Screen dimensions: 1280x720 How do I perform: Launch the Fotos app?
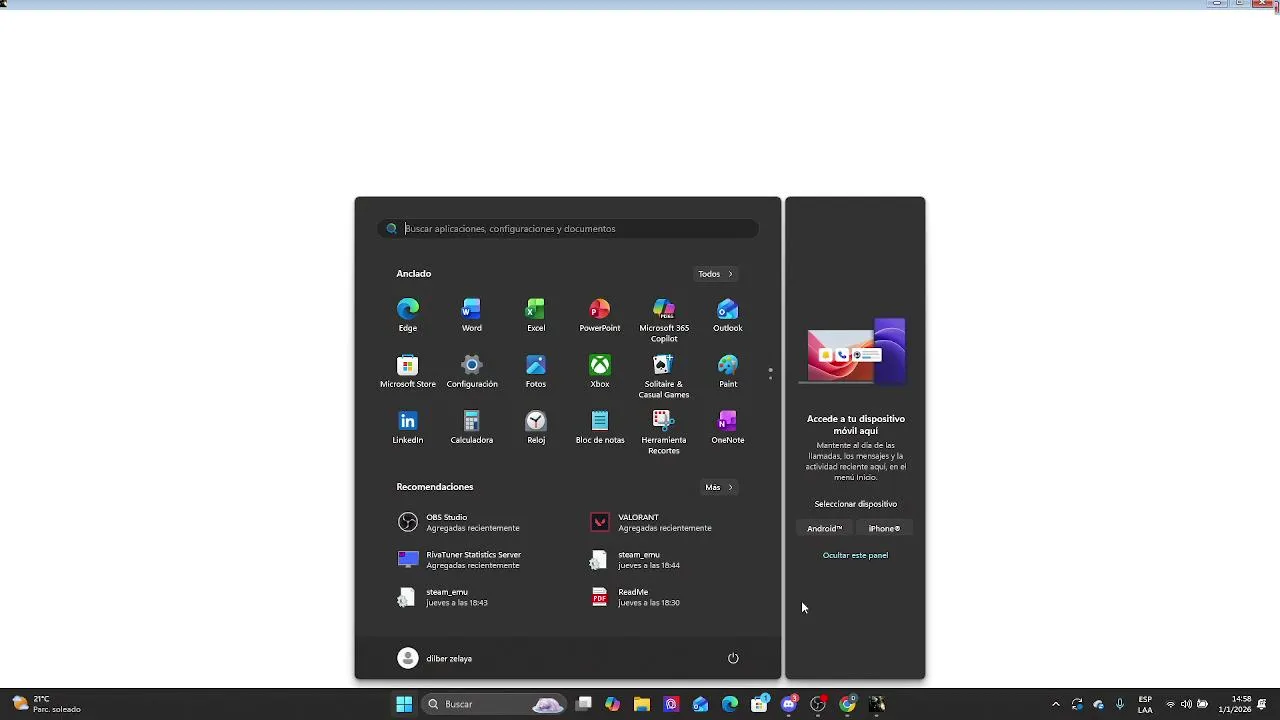click(x=536, y=371)
